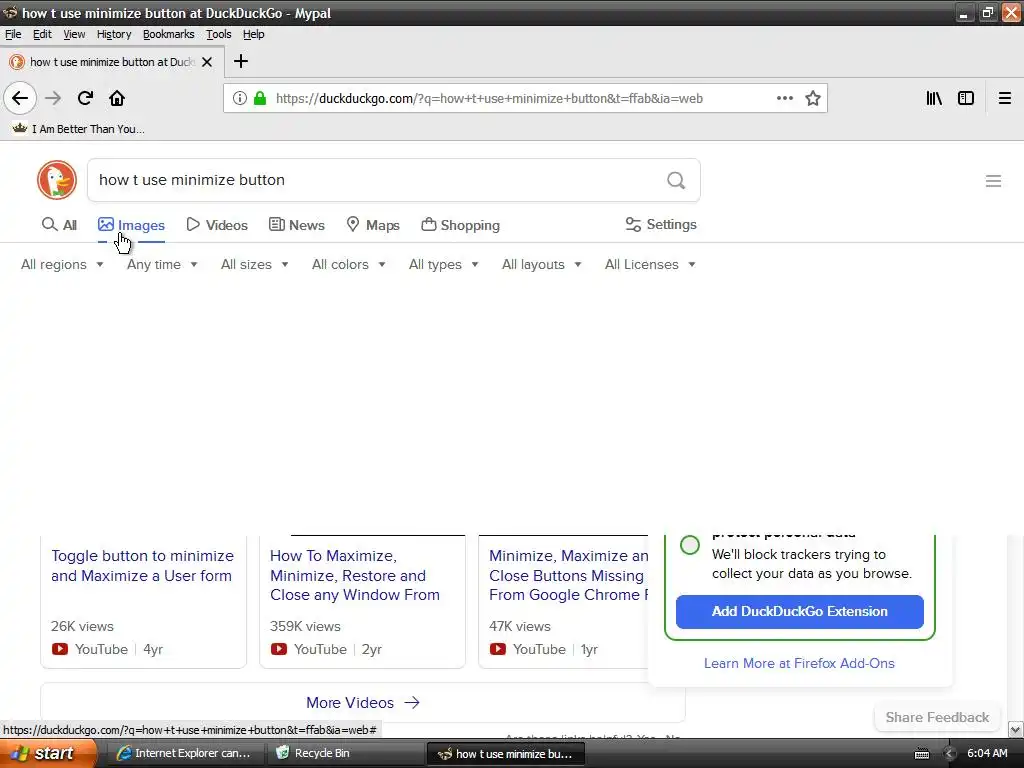Open the browser home page
The width and height of the screenshot is (1024, 768).
pyautogui.click(x=117, y=99)
